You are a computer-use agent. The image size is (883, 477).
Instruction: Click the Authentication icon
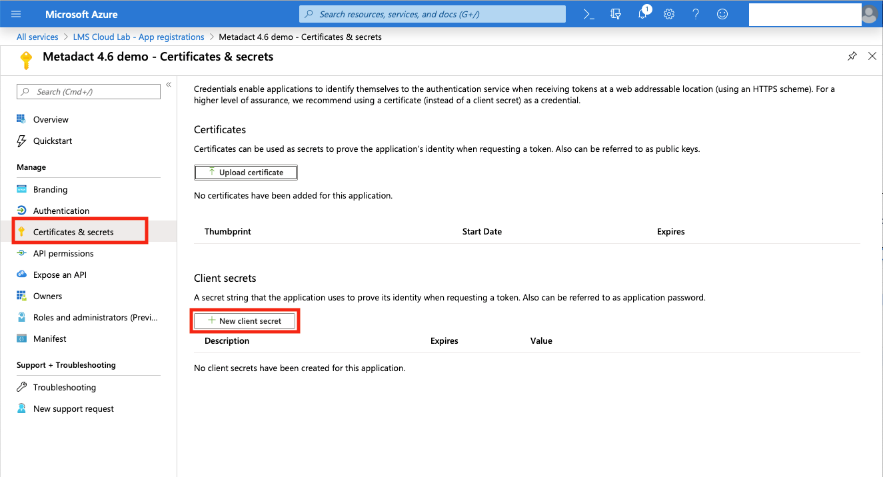21,210
